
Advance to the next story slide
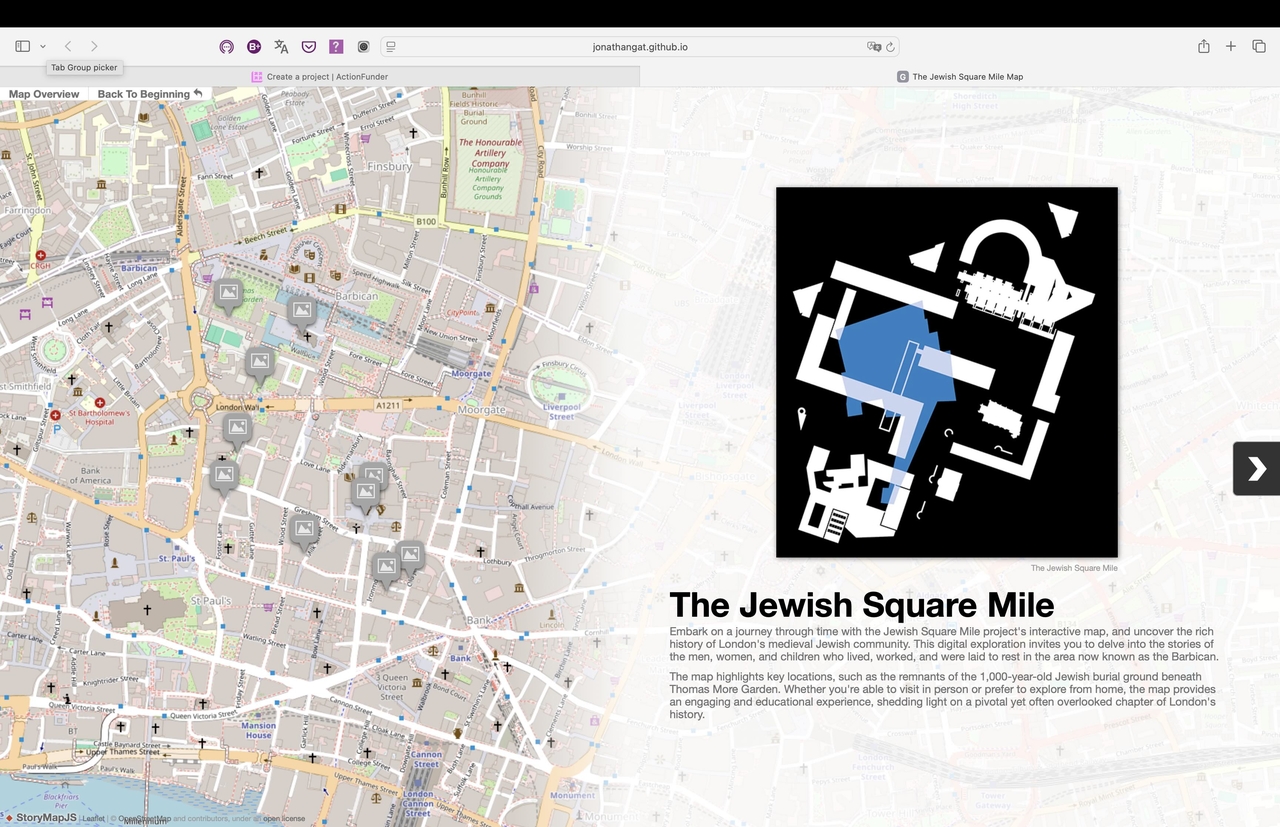tap(1256, 468)
